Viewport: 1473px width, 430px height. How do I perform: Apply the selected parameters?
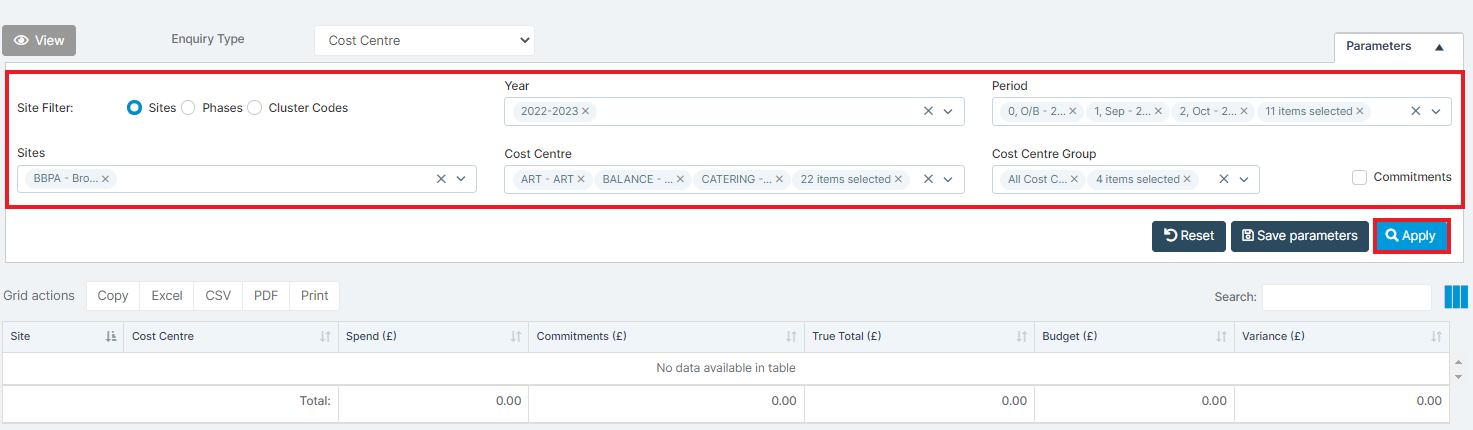1411,236
